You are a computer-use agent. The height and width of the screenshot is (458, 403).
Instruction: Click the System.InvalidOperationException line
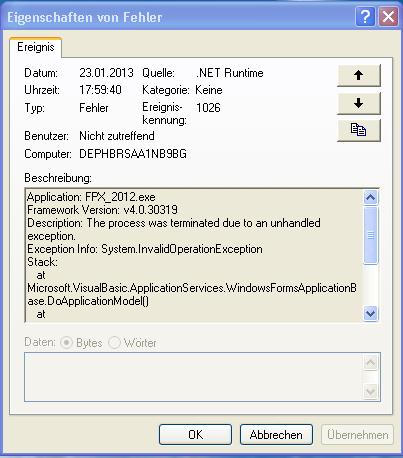coord(182,249)
